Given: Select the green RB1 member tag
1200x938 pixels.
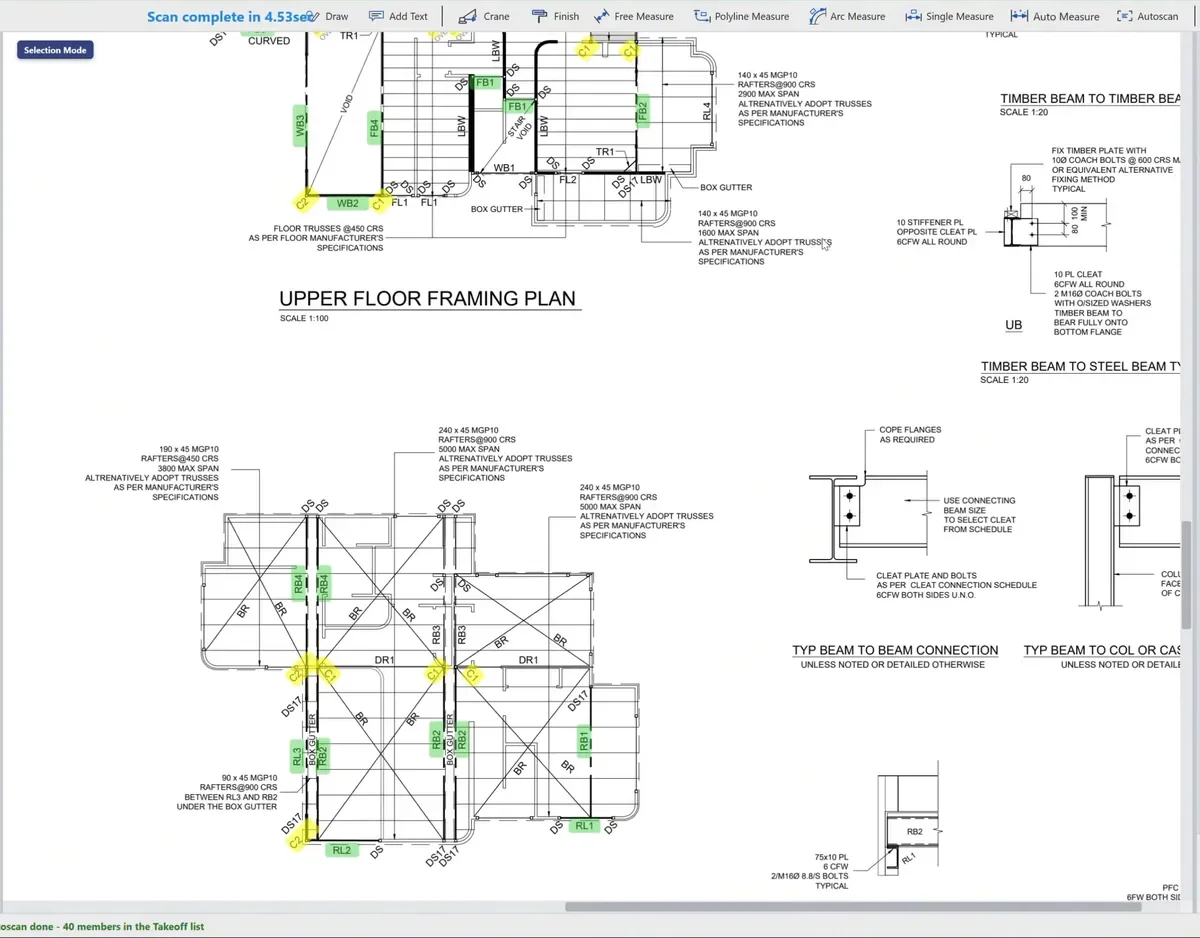Looking at the screenshot, I should pyautogui.click(x=584, y=740).
